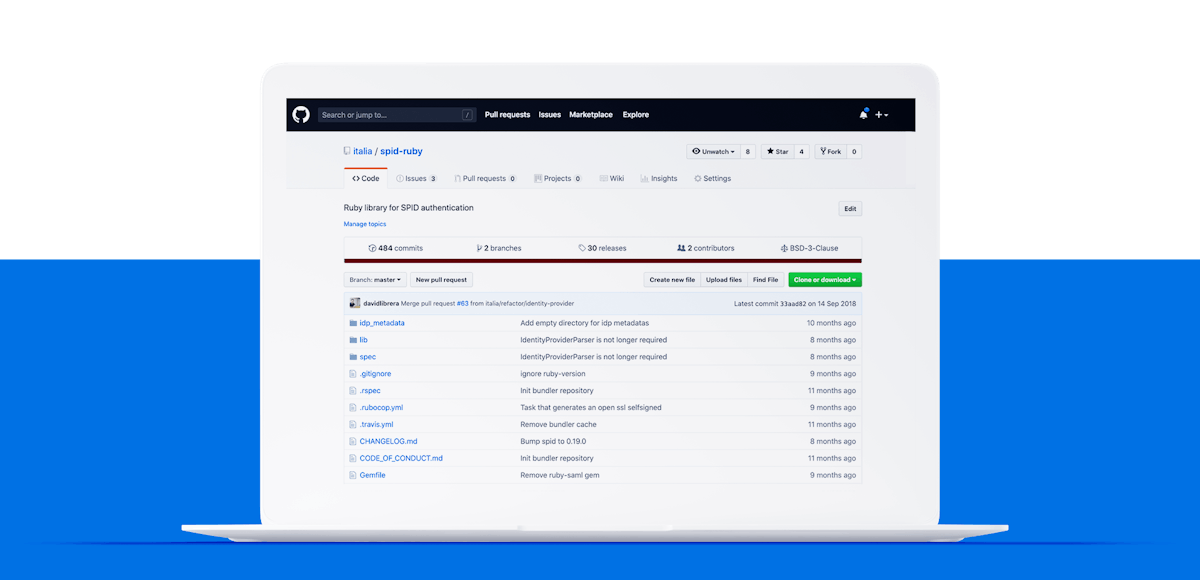The width and height of the screenshot is (1200, 580).
Task: Click the Find File button
Action: pyautogui.click(x=766, y=280)
